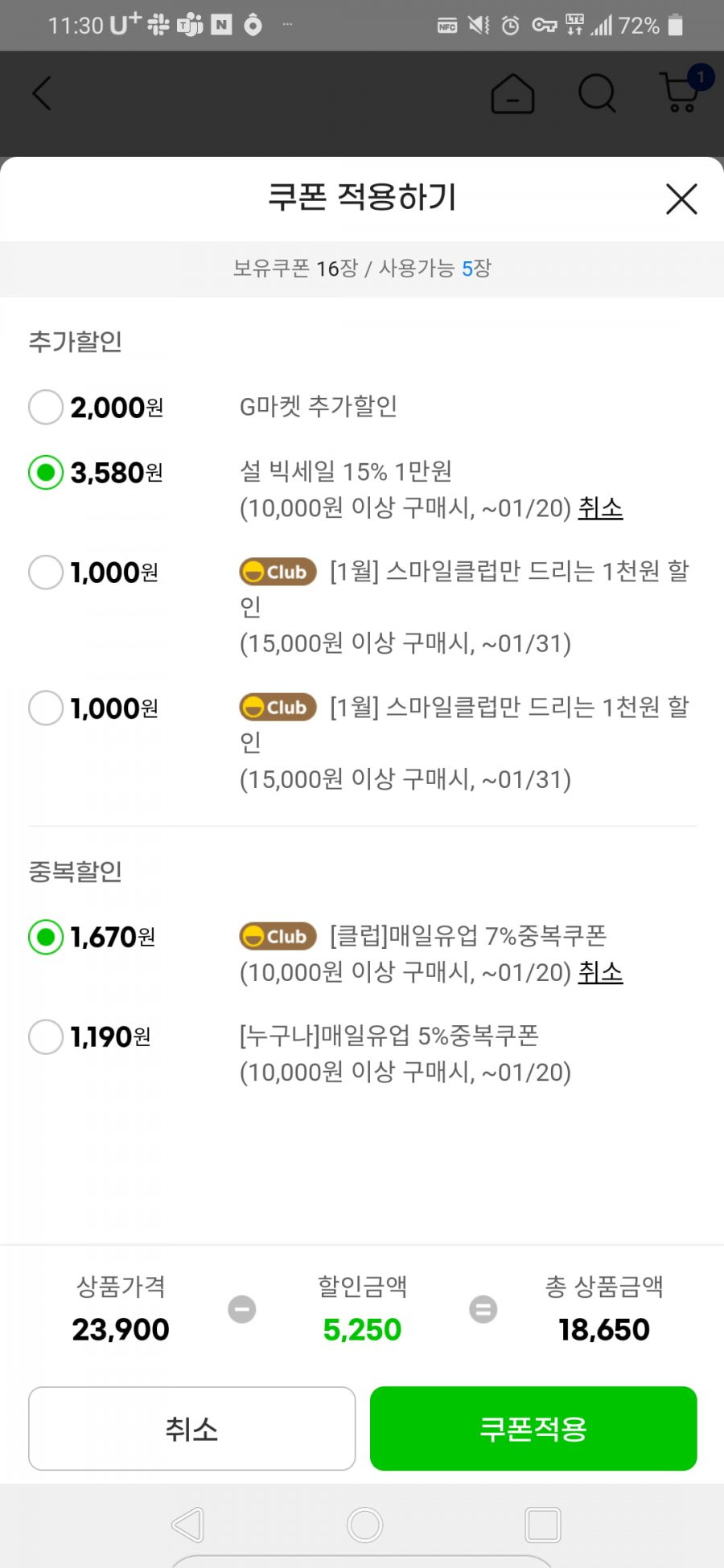Select the 3,580원 설 빅세일 coupon radio
The image size is (724, 1568).
(x=46, y=473)
